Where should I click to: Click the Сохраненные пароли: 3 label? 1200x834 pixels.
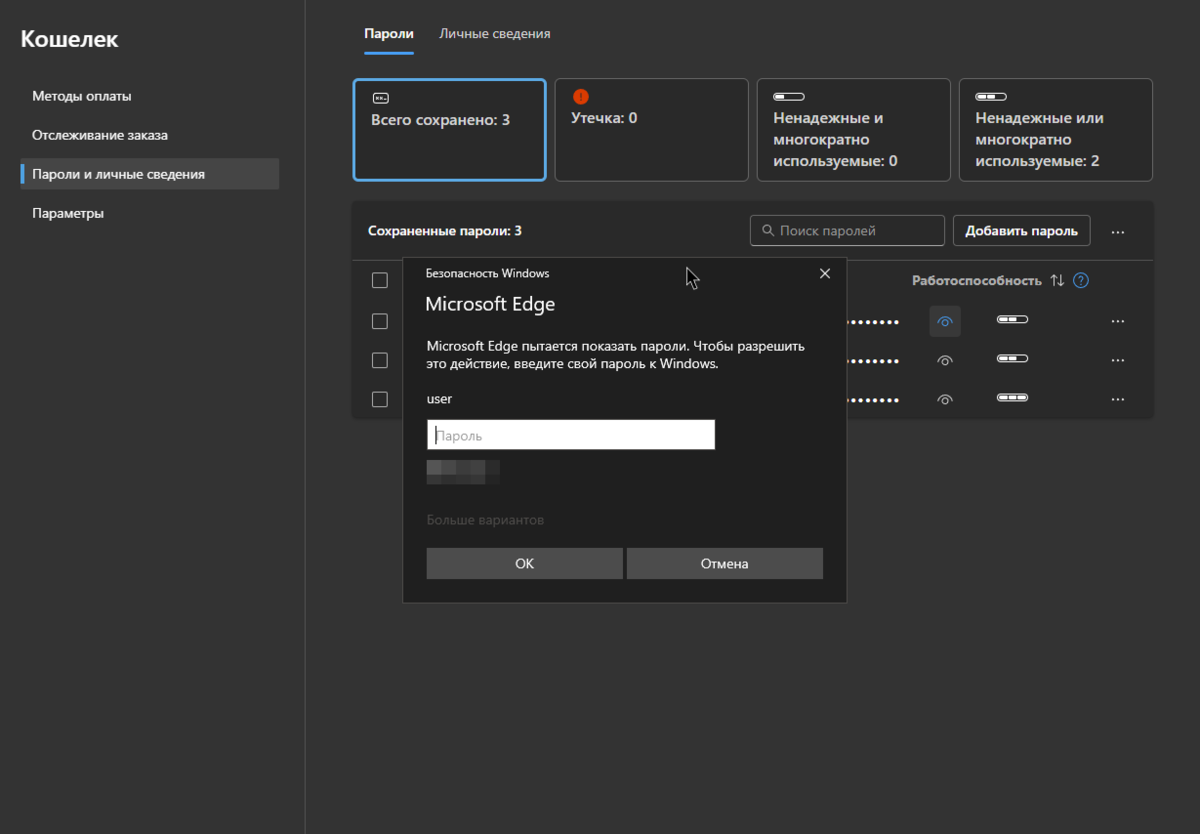coord(445,231)
